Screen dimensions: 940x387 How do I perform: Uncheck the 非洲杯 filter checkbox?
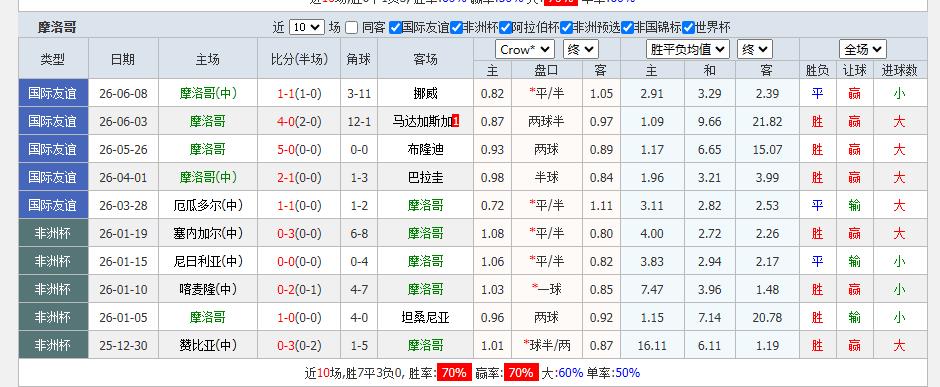click(x=456, y=28)
